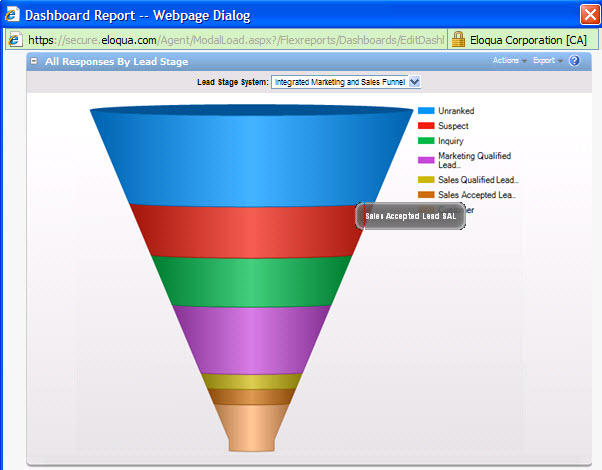Select the Sales Accepted Lea.. legend label
This screenshot has height=470, width=602.
click(476, 195)
